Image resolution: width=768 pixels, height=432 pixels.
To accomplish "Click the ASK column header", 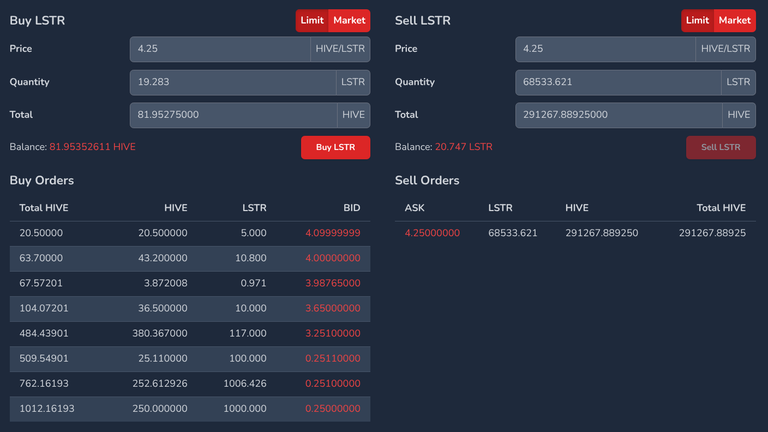I will [414, 208].
